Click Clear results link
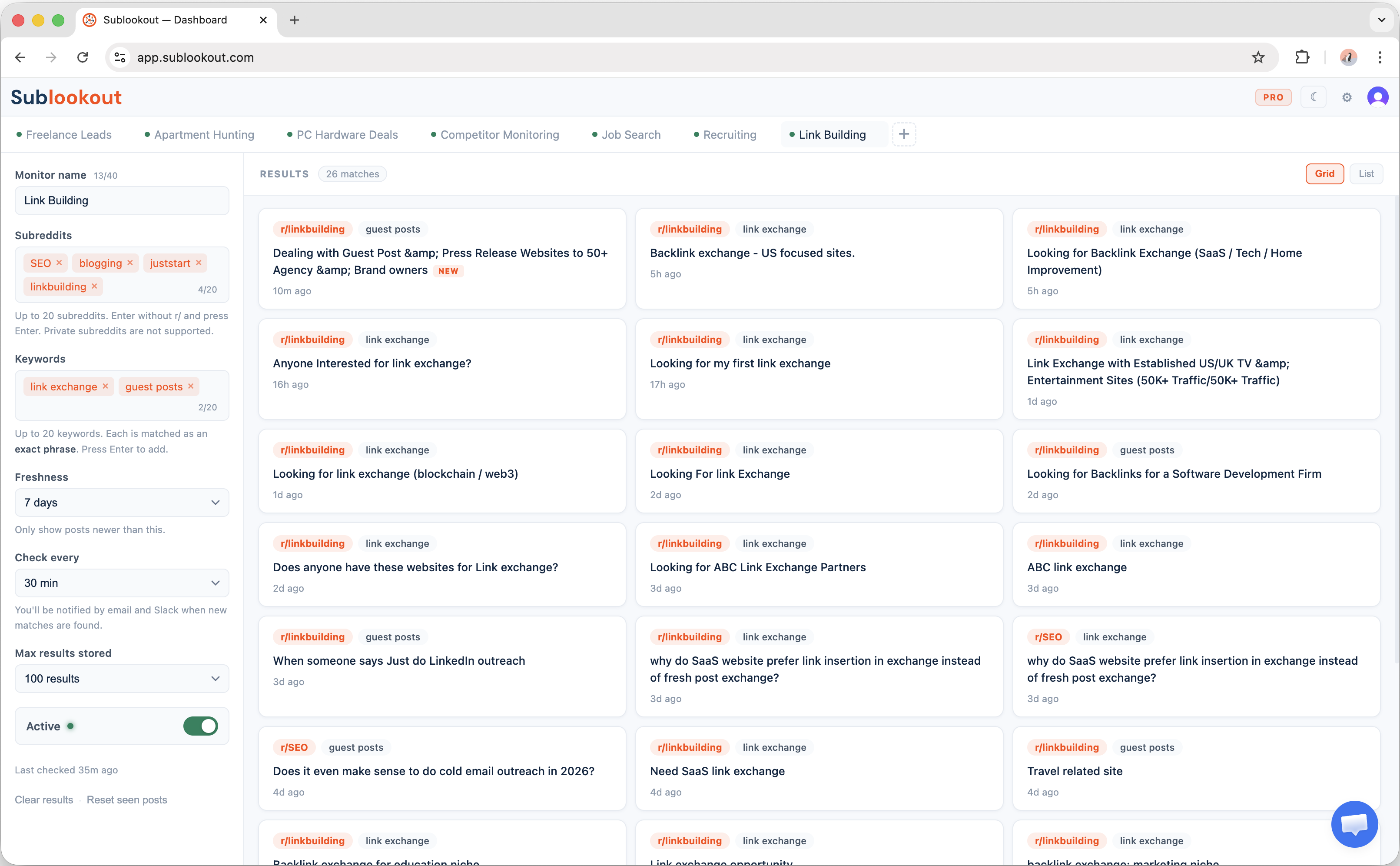The height and width of the screenshot is (866, 1400). [x=44, y=800]
